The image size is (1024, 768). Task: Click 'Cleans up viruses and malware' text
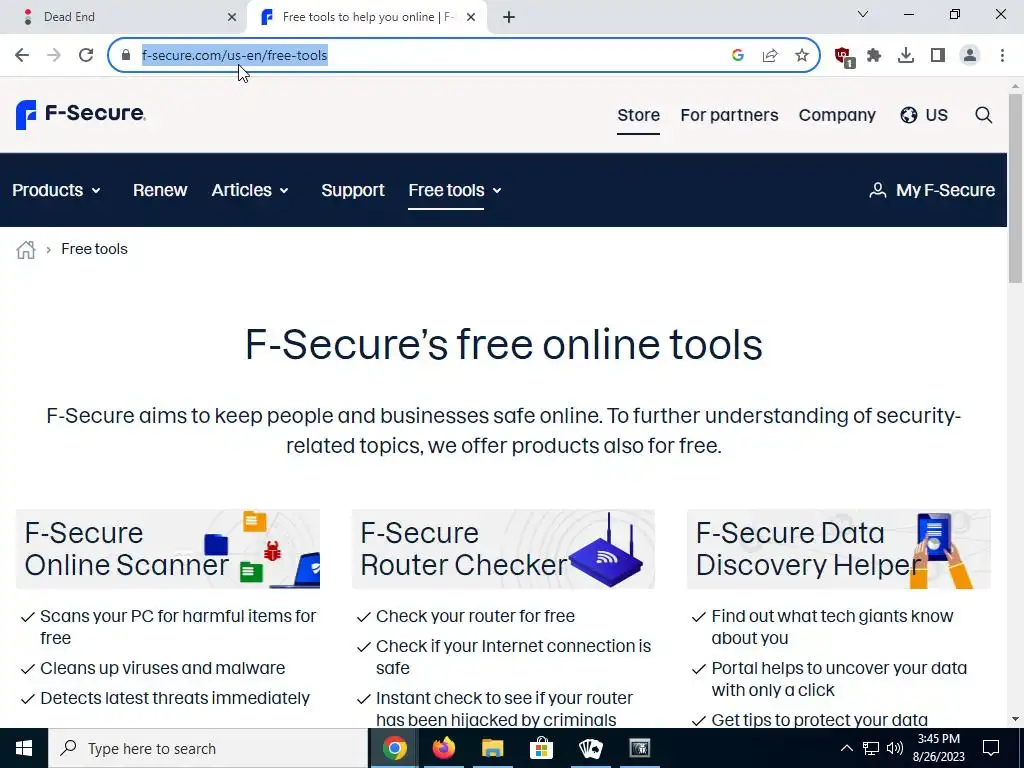click(x=163, y=668)
